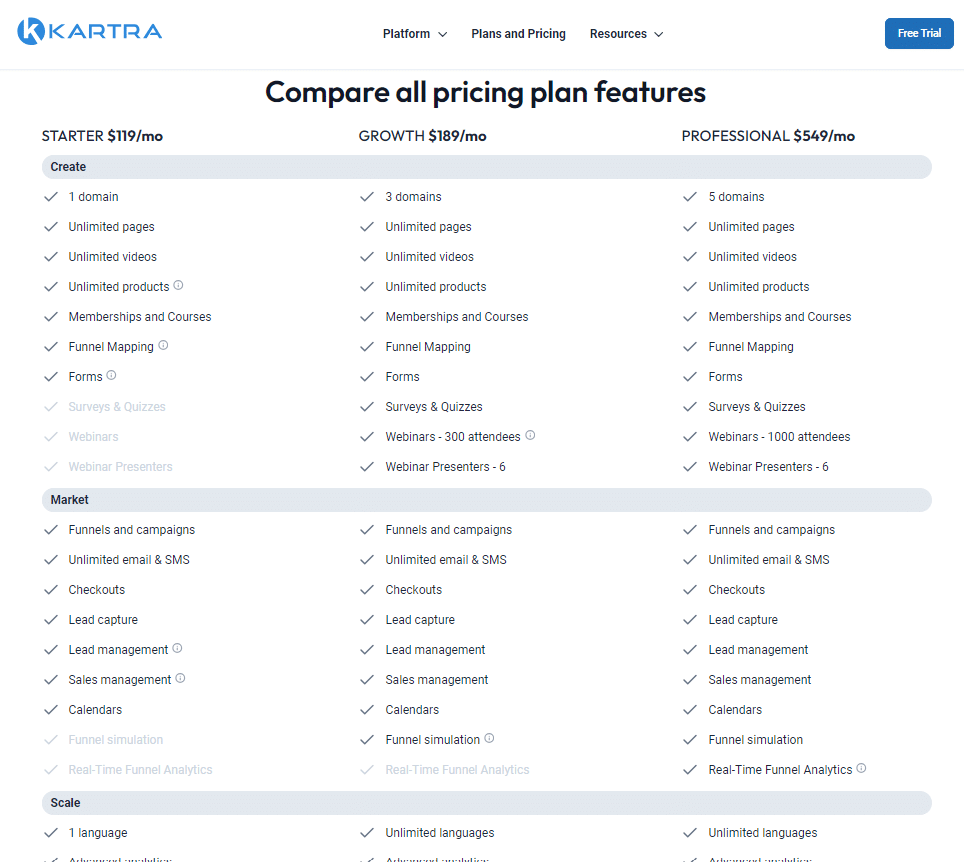Screen dimensions: 964x862
Task: Click 'Calendars' in Growth column
Action: [x=412, y=710]
